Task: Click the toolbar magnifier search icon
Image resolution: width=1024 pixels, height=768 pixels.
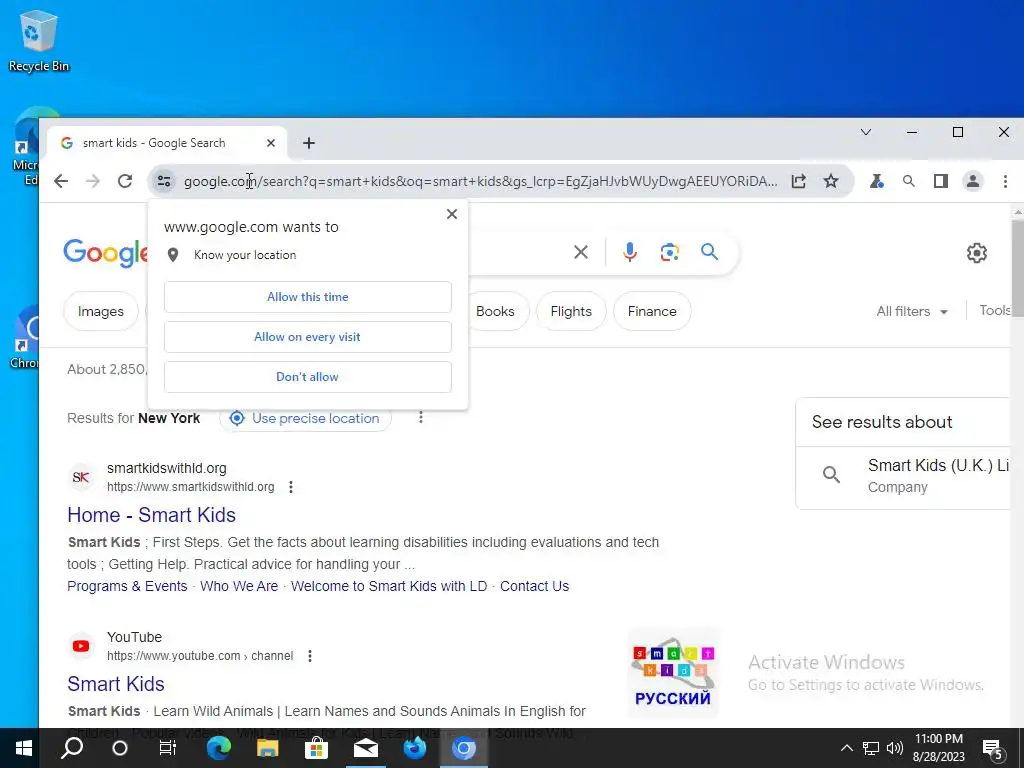Action: coord(908,181)
